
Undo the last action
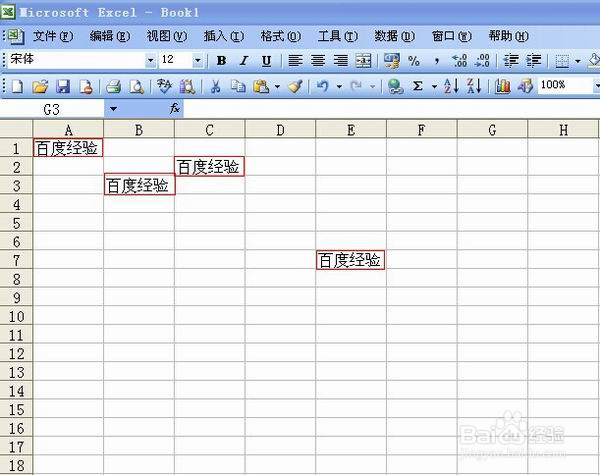(323, 86)
